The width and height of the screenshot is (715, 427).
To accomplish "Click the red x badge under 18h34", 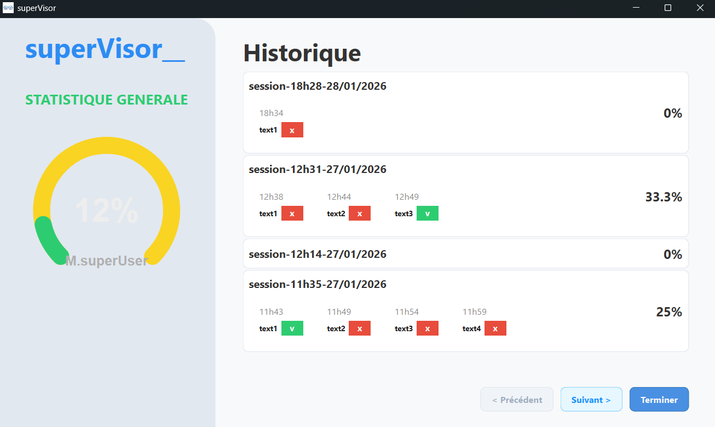I will coord(292,130).
